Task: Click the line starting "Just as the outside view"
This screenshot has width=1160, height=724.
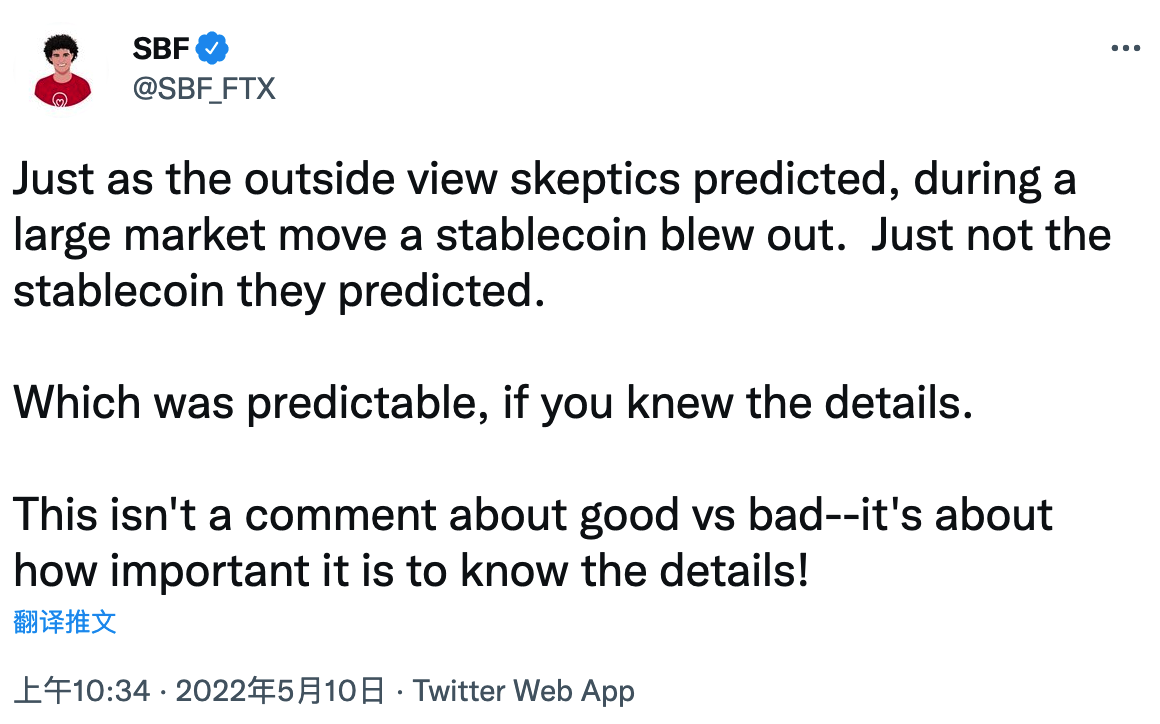Action: point(544,180)
